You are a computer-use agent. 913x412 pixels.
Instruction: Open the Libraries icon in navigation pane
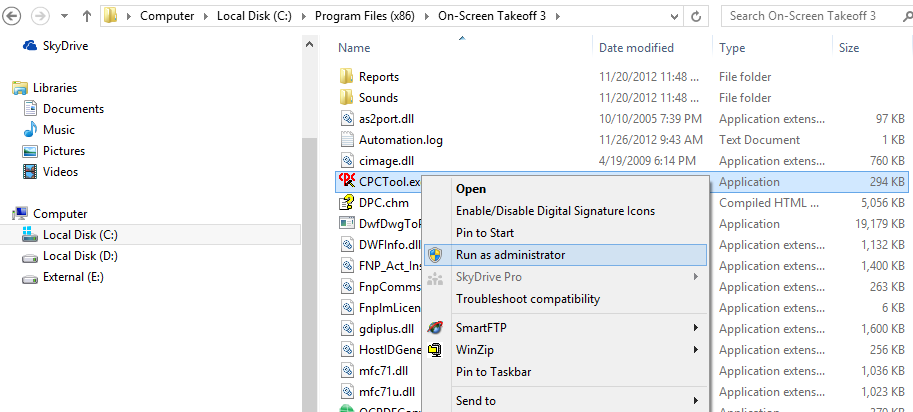tap(20, 88)
